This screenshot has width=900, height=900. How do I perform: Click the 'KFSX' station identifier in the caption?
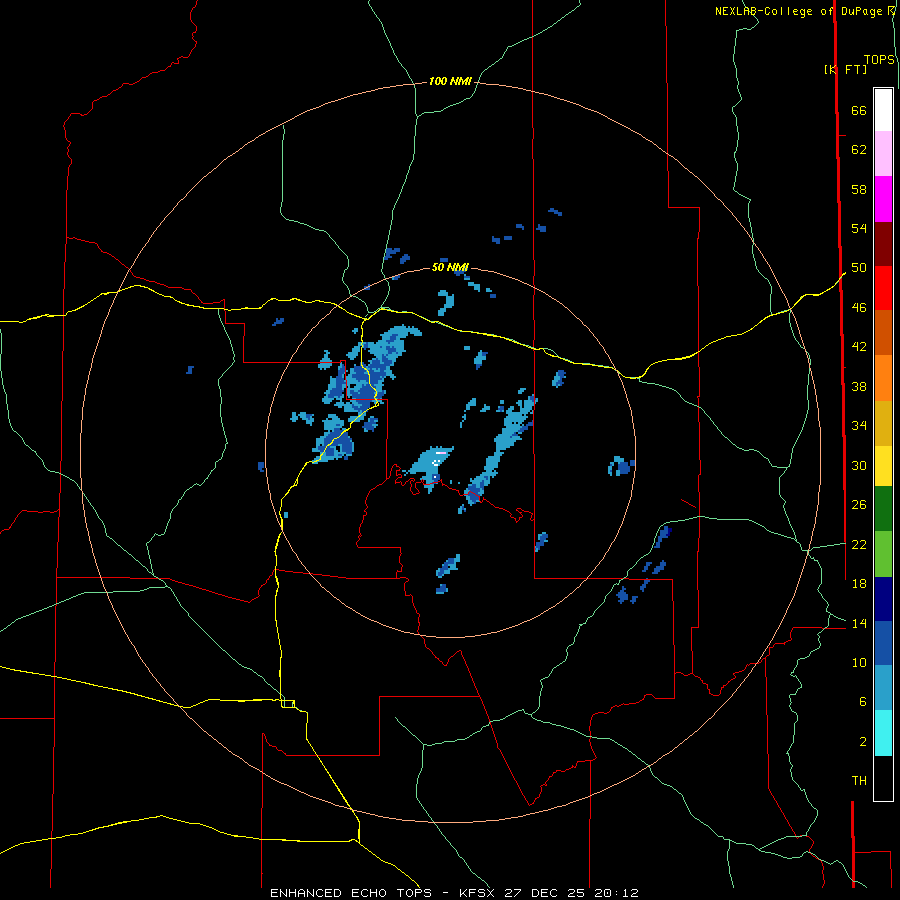(476, 893)
